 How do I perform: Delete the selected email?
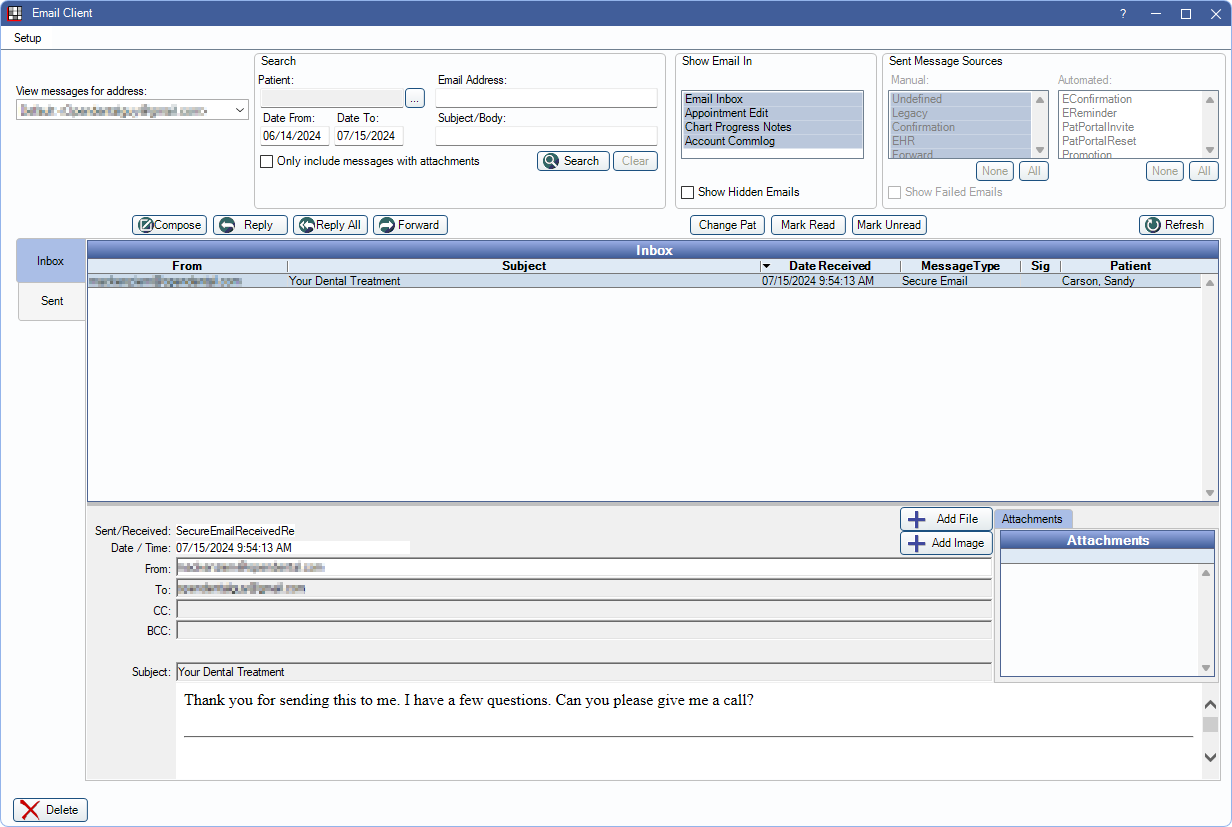coord(51,810)
